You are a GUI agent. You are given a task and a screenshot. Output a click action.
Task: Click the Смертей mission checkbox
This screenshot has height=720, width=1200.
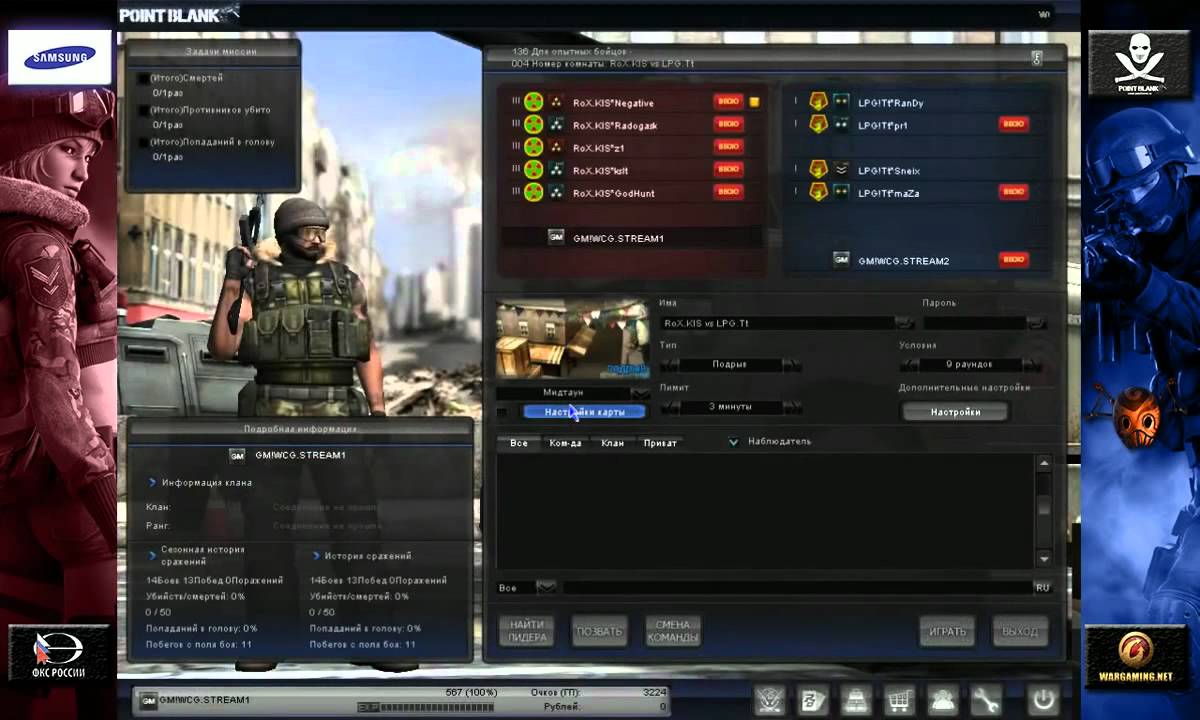click(143, 78)
